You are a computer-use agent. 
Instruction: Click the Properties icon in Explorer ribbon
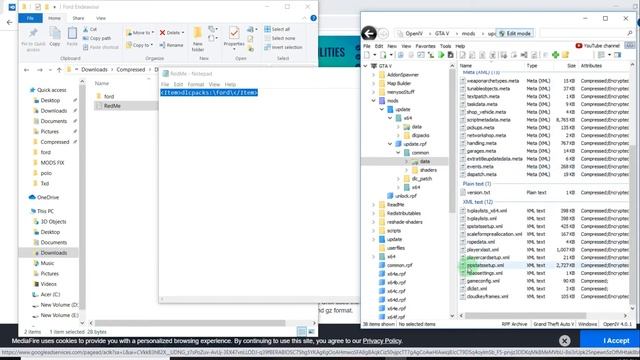[234, 33]
